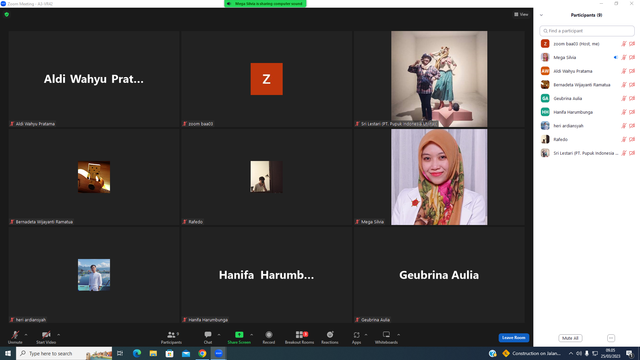The width and height of the screenshot is (640, 360).
Task: Open the more options ellipsis in participants panel
Action: tap(611, 338)
